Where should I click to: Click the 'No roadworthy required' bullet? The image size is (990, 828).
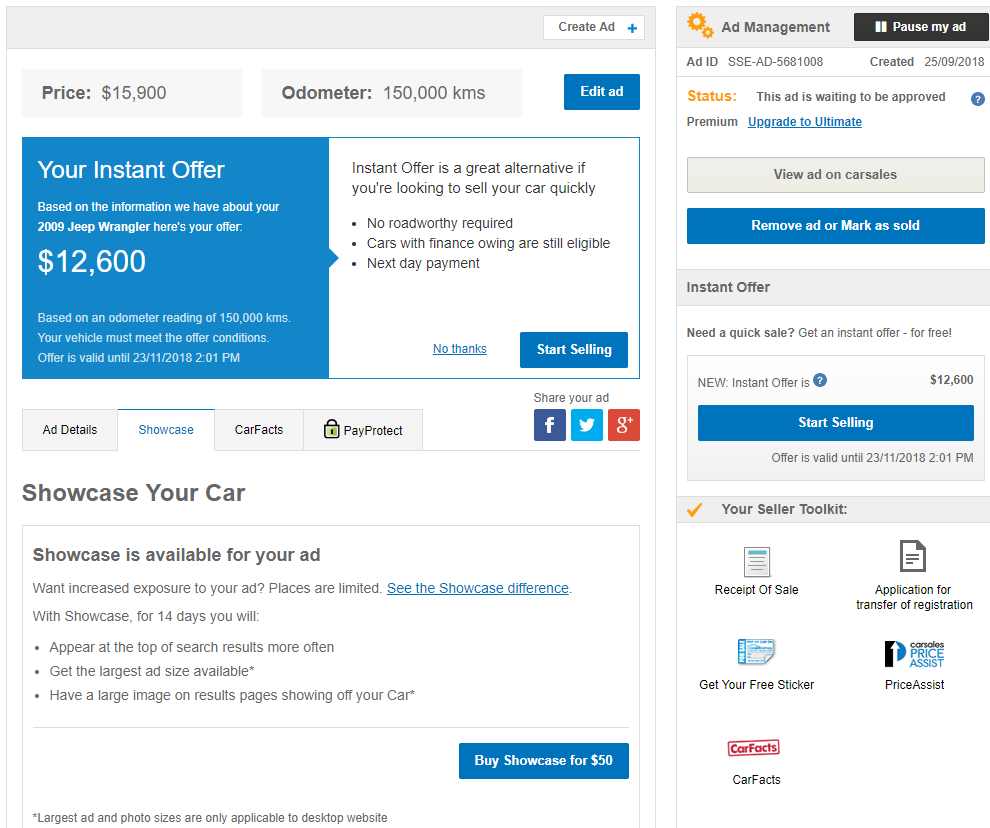coord(439,223)
